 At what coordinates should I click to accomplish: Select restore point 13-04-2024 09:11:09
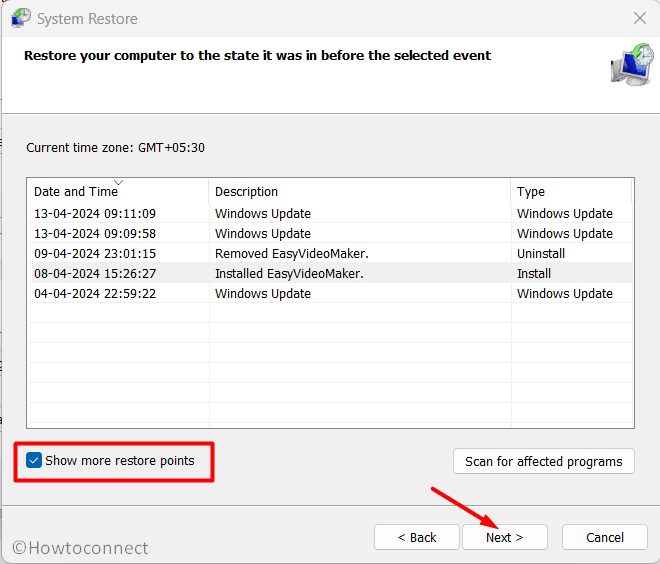click(95, 213)
